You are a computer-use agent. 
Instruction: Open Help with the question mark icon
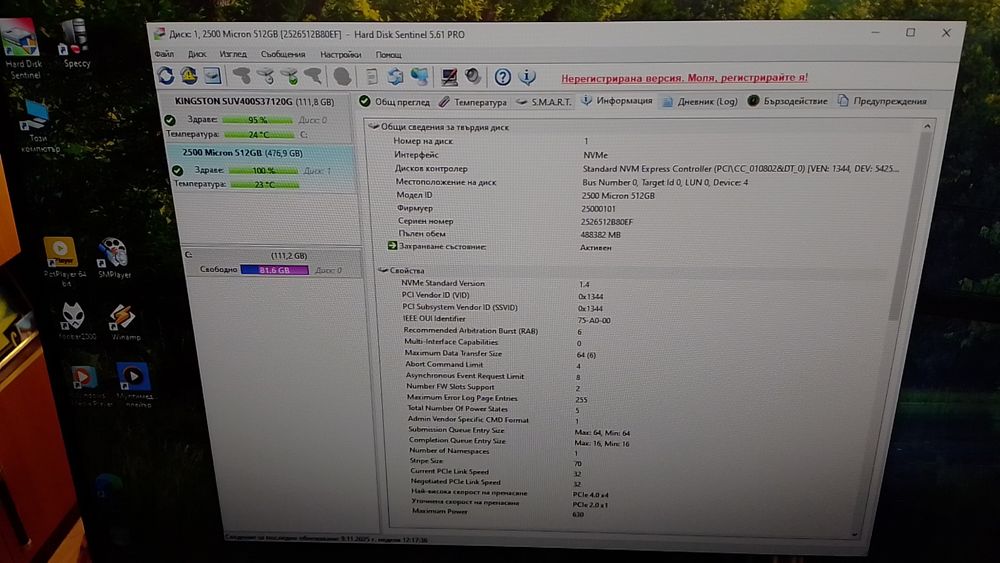click(x=503, y=77)
